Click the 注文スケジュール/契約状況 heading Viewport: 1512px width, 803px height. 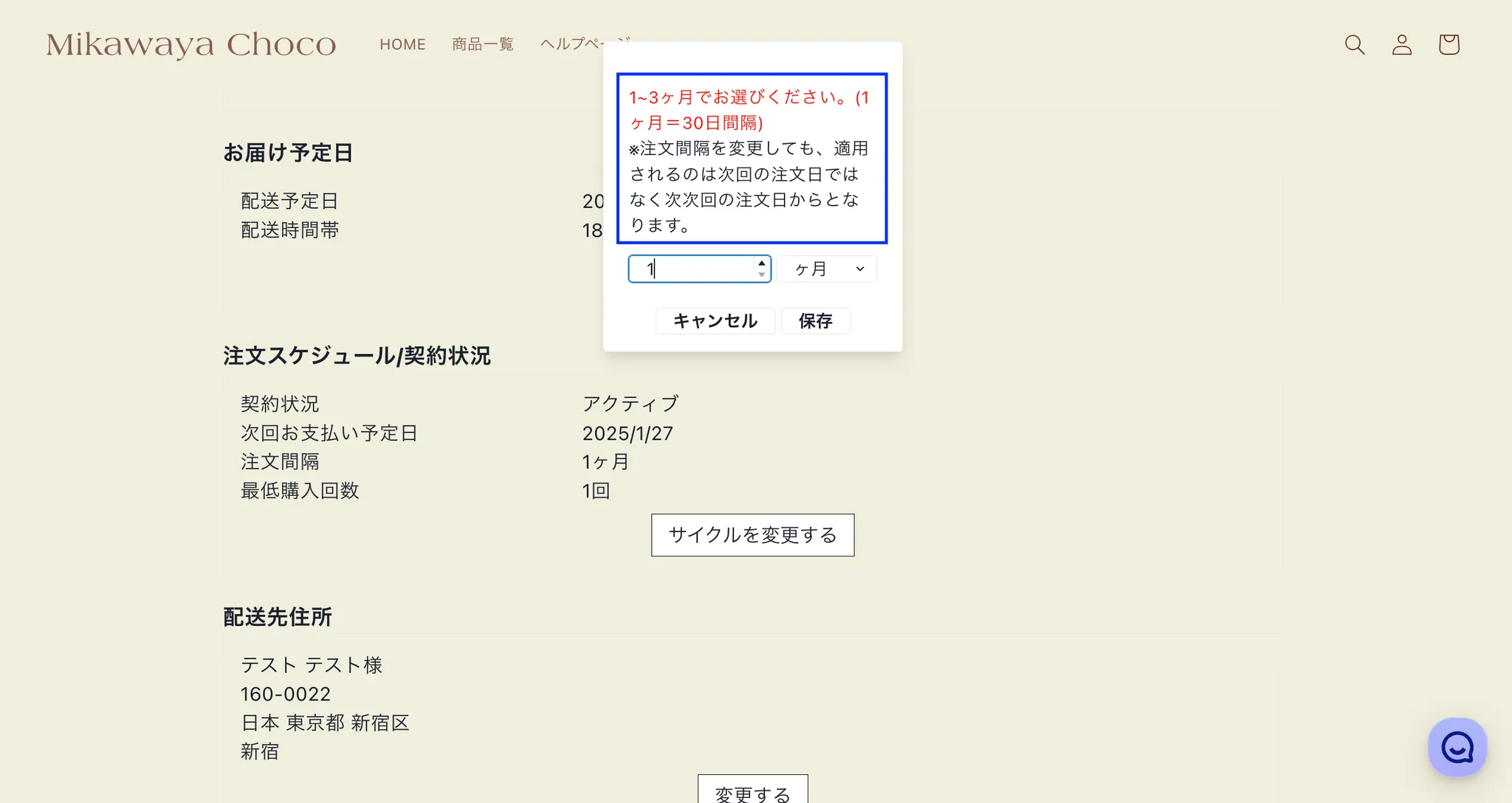pyautogui.click(x=357, y=356)
